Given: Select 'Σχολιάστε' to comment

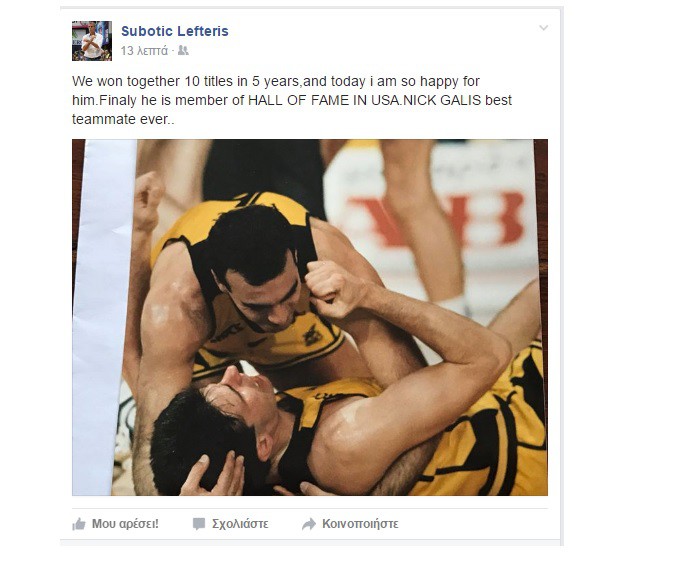Looking at the screenshot, I should click(x=240, y=524).
